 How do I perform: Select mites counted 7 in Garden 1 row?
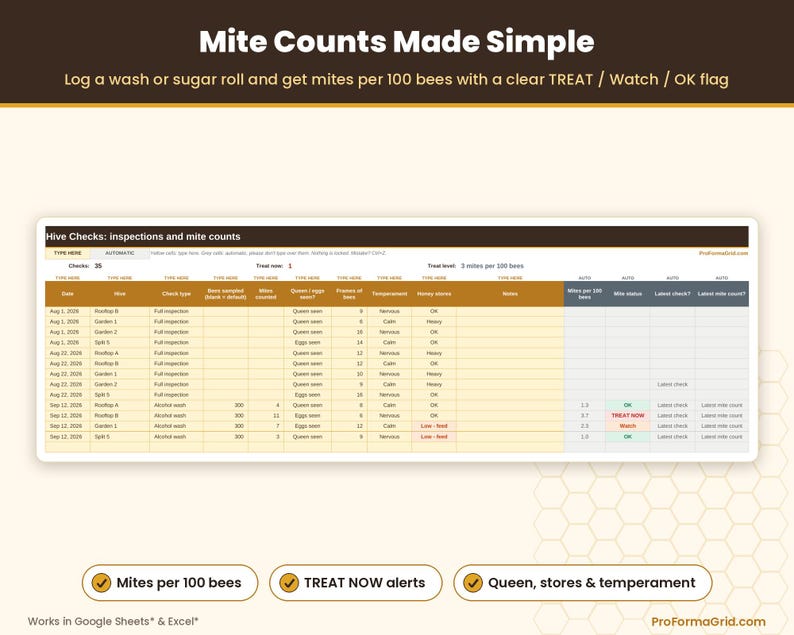[x=266, y=426]
